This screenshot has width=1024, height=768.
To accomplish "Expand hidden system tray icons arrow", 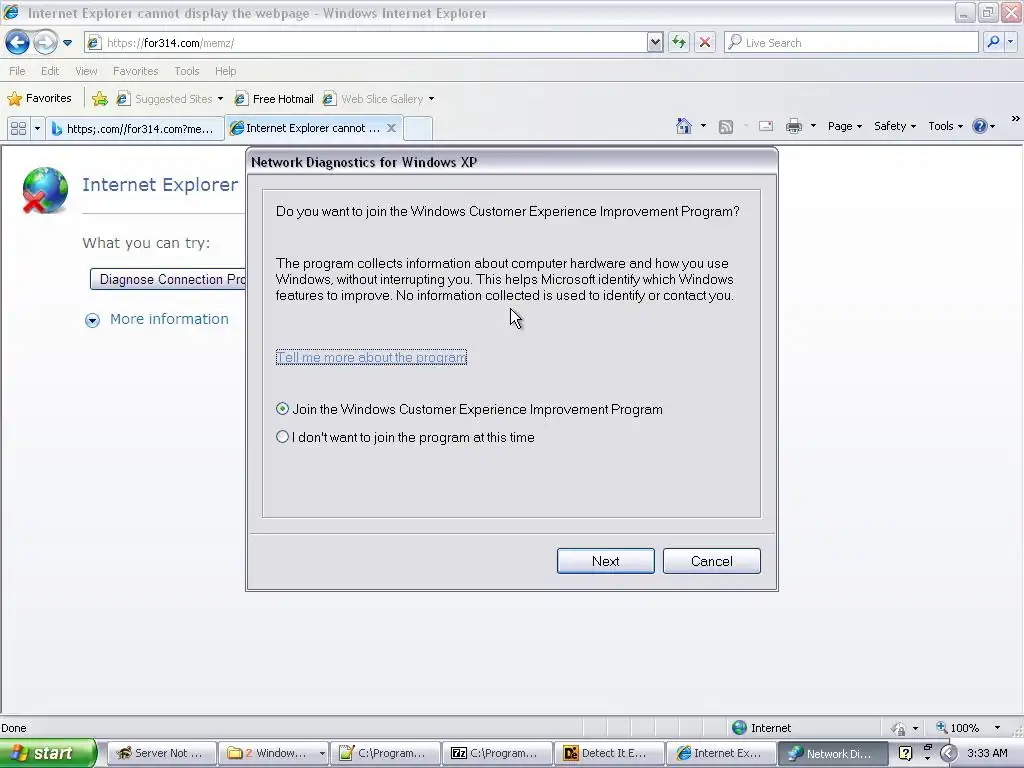I will [x=949, y=753].
